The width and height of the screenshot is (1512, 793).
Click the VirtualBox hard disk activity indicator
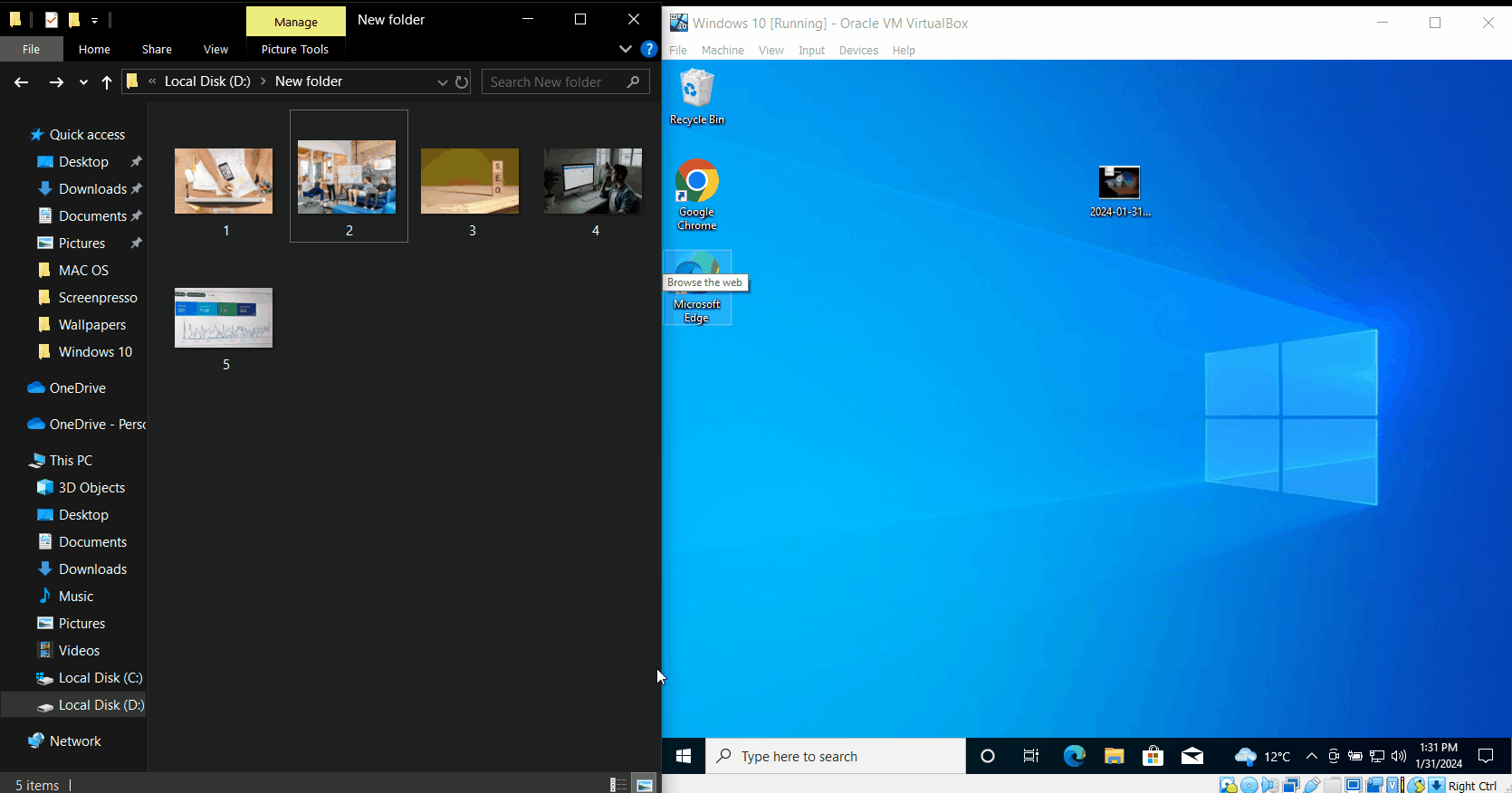click(1228, 785)
